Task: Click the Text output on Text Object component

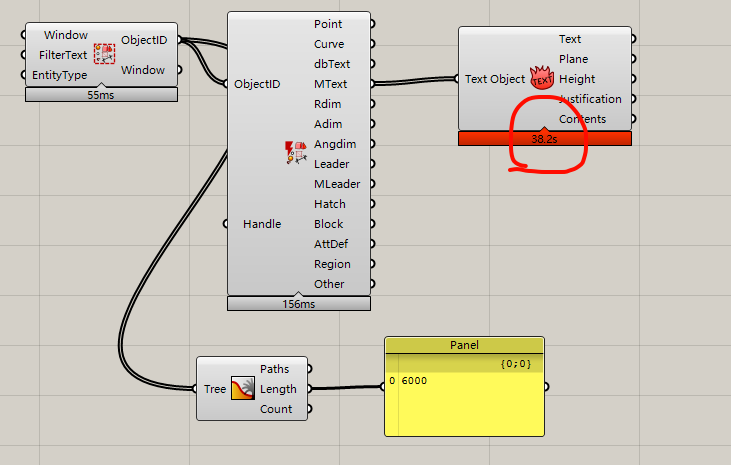Action: (570, 39)
